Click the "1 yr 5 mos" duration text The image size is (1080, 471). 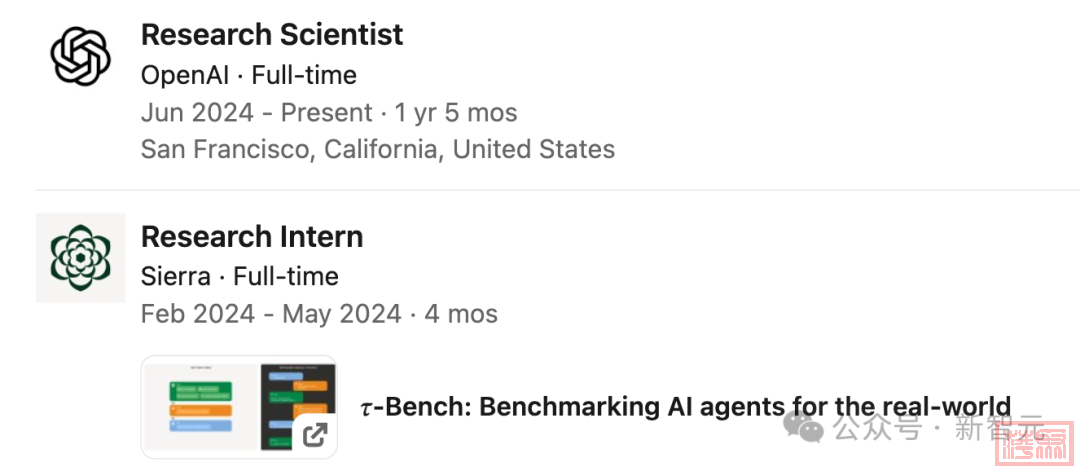(x=456, y=113)
